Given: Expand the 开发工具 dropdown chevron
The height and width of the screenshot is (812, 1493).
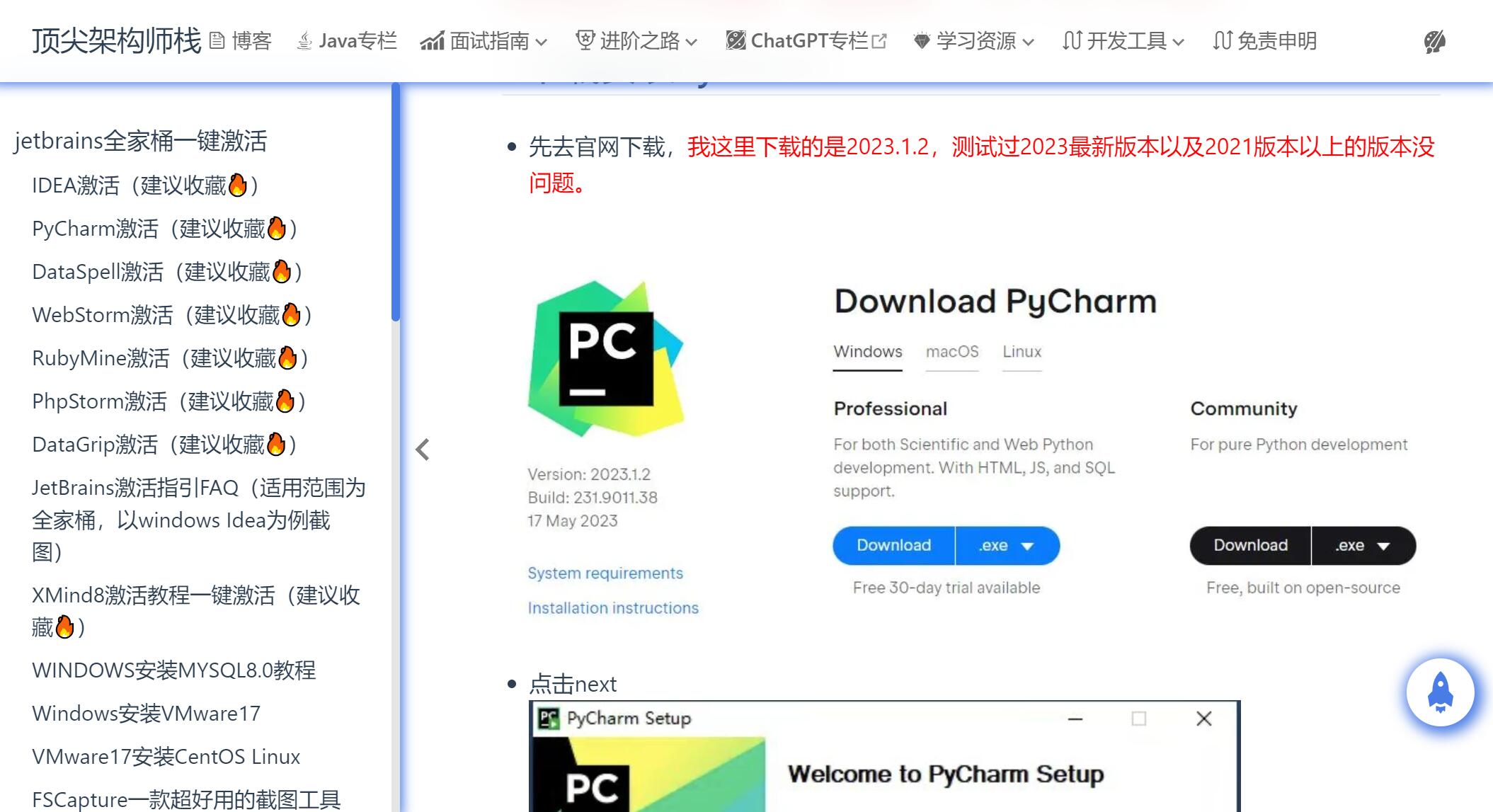Looking at the screenshot, I should tap(1179, 42).
